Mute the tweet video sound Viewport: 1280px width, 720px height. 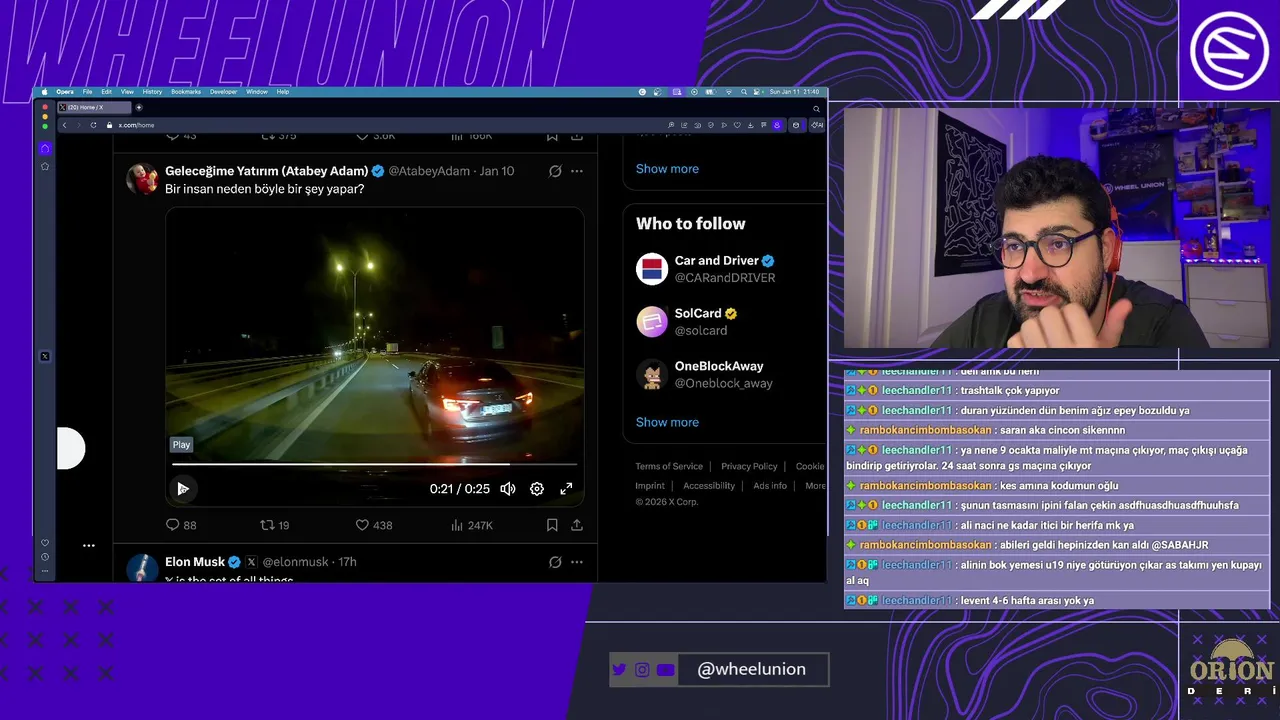(508, 489)
